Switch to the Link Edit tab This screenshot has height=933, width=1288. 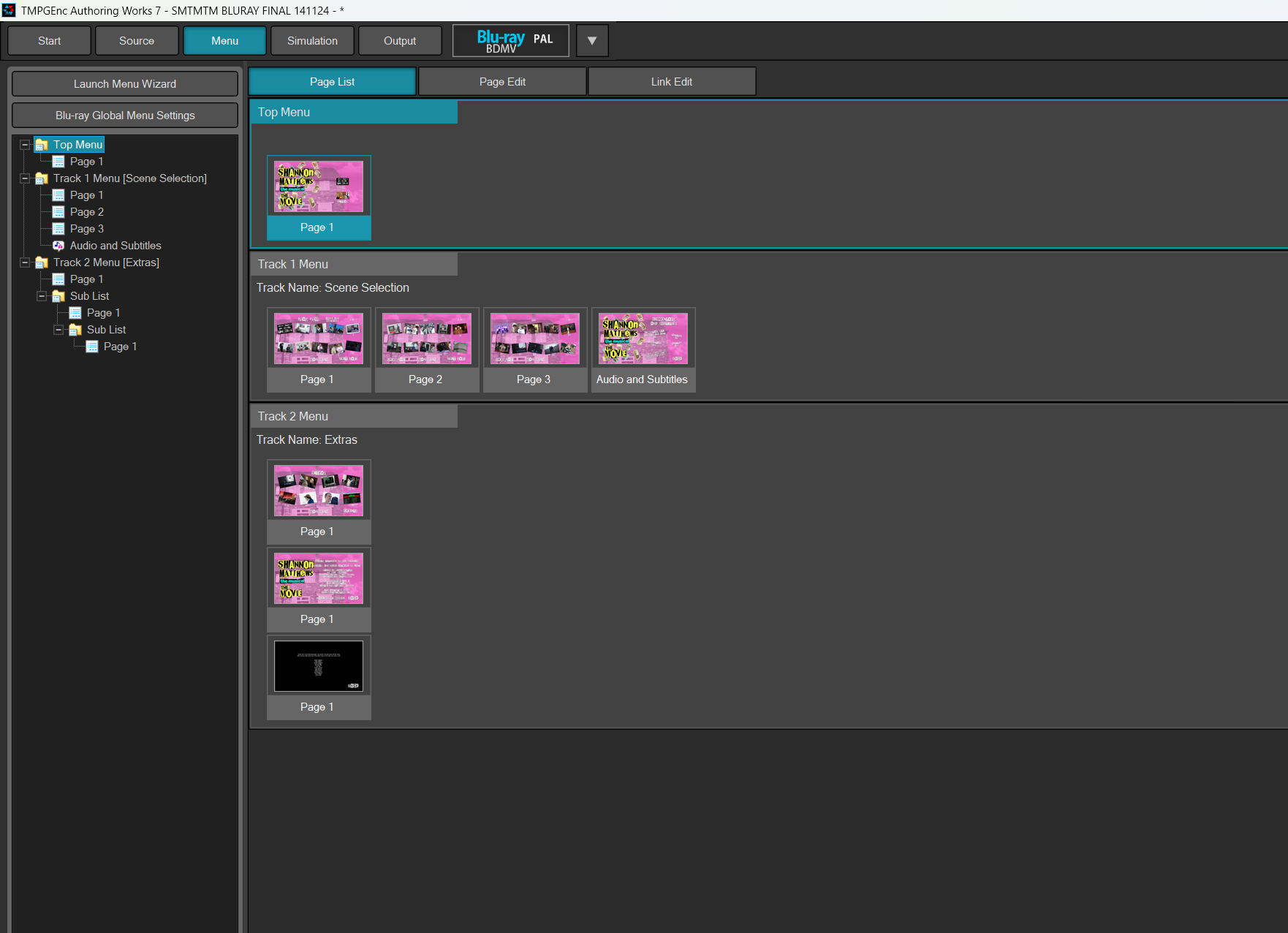coord(672,82)
